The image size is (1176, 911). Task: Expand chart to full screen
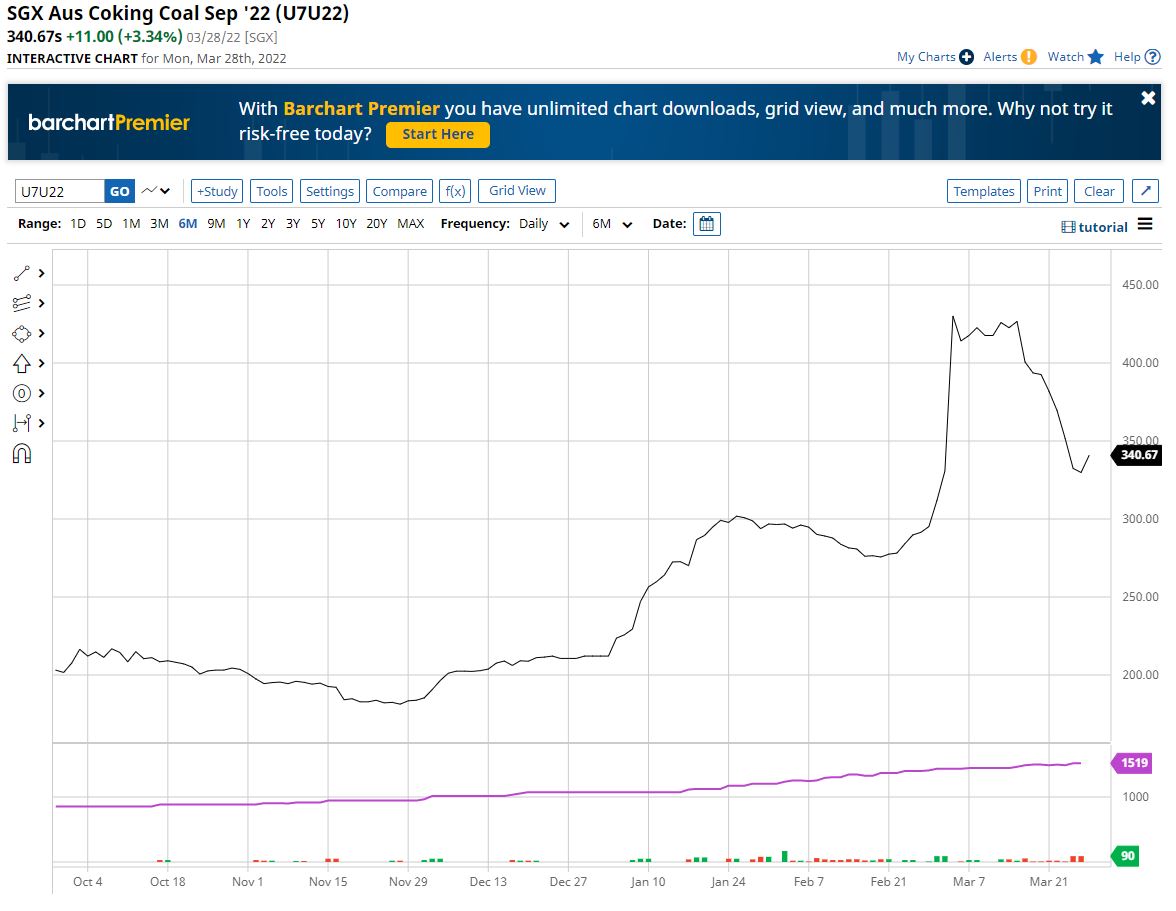pyautogui.click(x=1147, y=191)
